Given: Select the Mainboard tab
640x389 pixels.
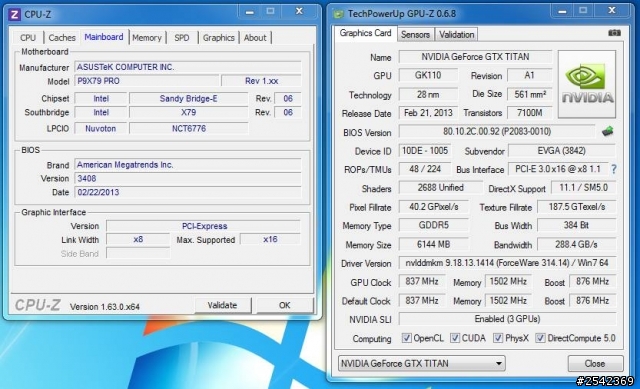Looking at the screenshot, I should pos(104,37).
